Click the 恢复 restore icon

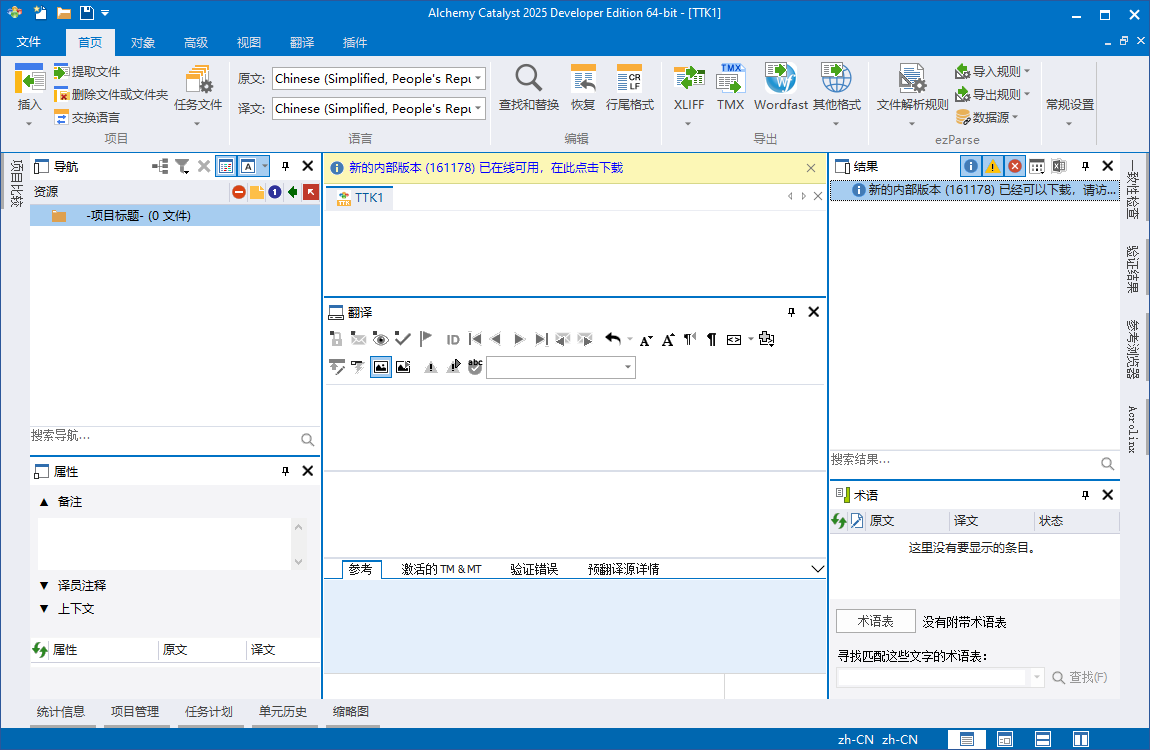583,89
